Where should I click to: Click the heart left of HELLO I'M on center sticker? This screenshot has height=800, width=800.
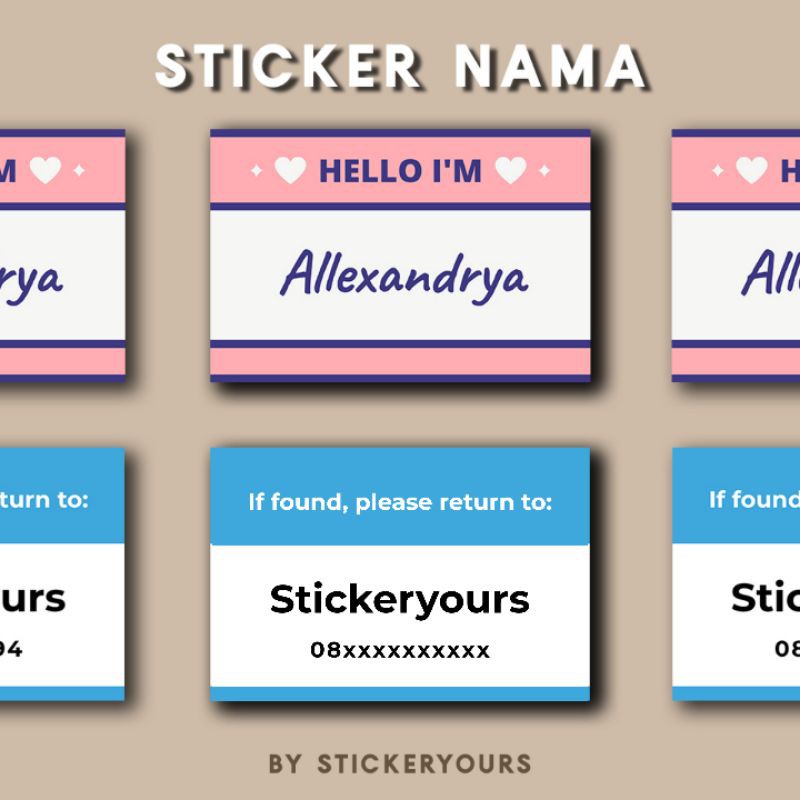(289, 171)
